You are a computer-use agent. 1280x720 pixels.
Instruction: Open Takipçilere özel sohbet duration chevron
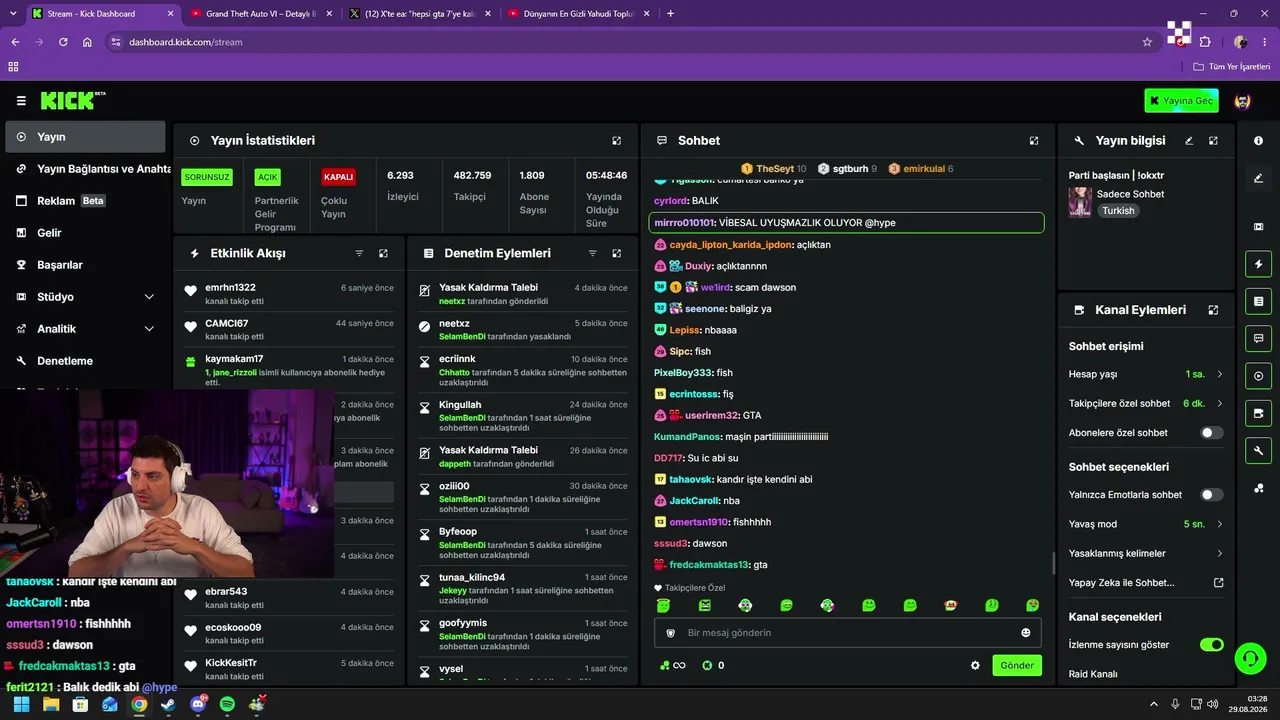point(1219,403)
